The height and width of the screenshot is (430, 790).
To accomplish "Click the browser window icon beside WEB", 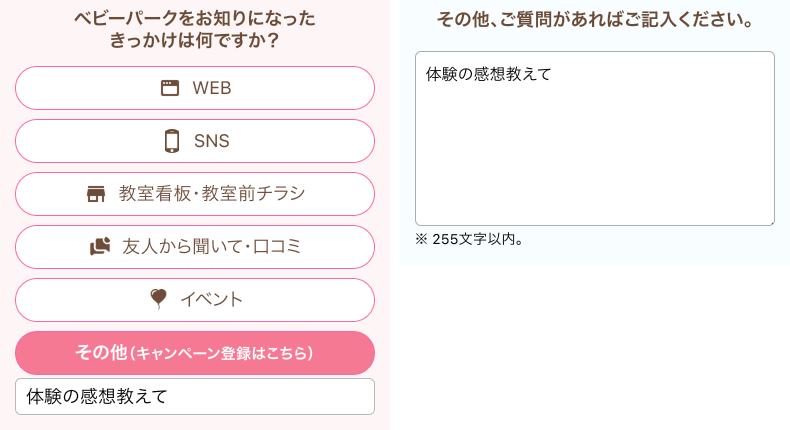I will point(170,88).
